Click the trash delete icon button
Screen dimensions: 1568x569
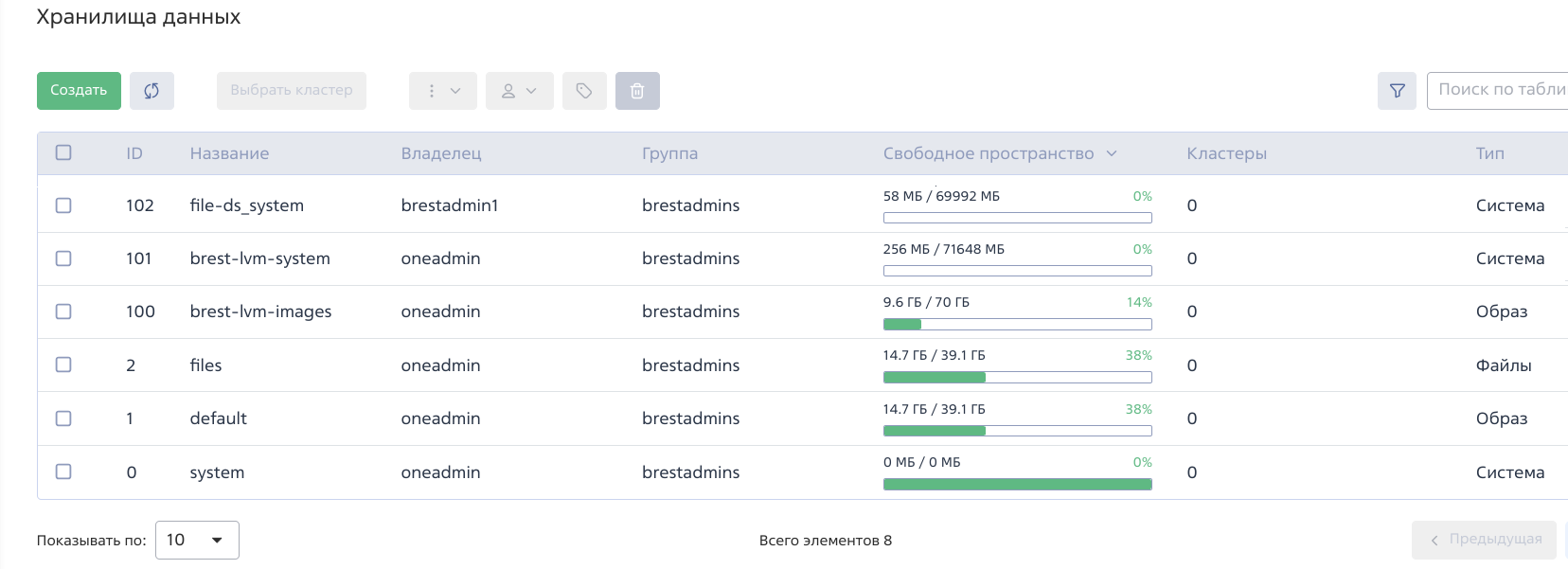(x=637, y=91)
